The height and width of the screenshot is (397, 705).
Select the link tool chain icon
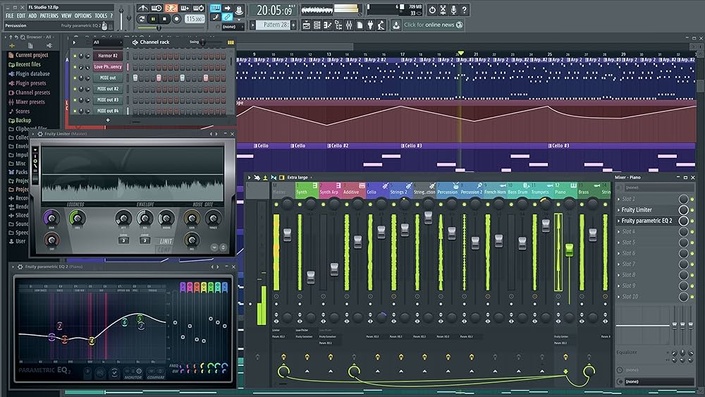[x=228, y=17]
